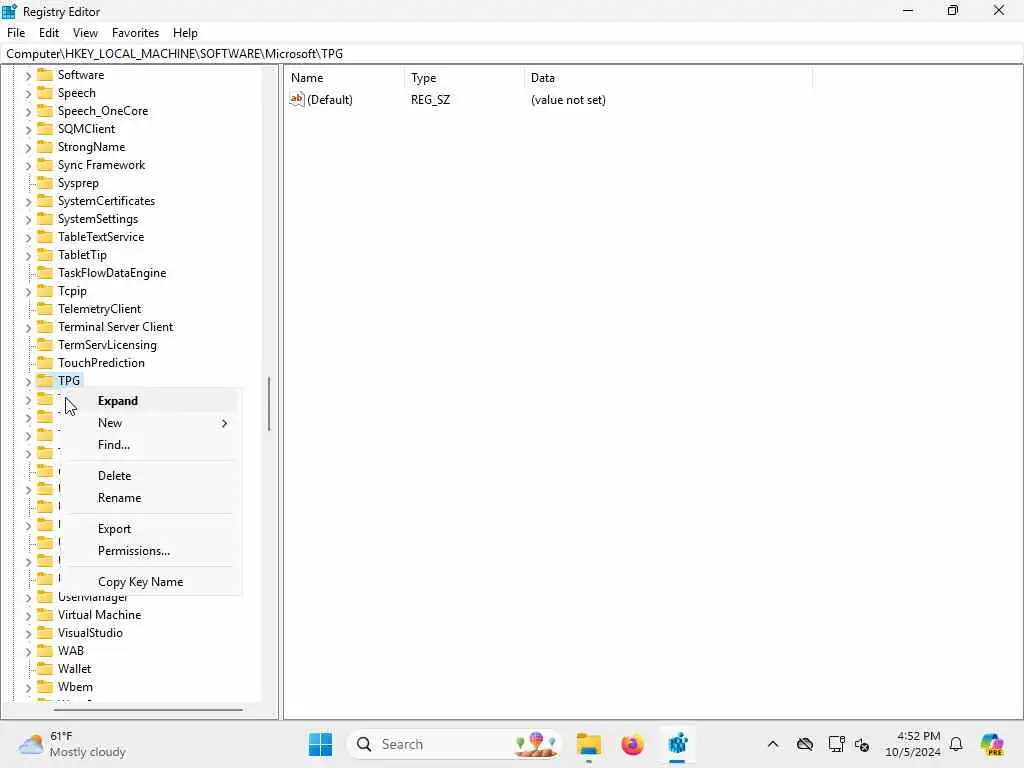The height and width of the screenshot is (768, 1024).
Task: Open the Copilot preview icon
Action: (x=992, y=744)
